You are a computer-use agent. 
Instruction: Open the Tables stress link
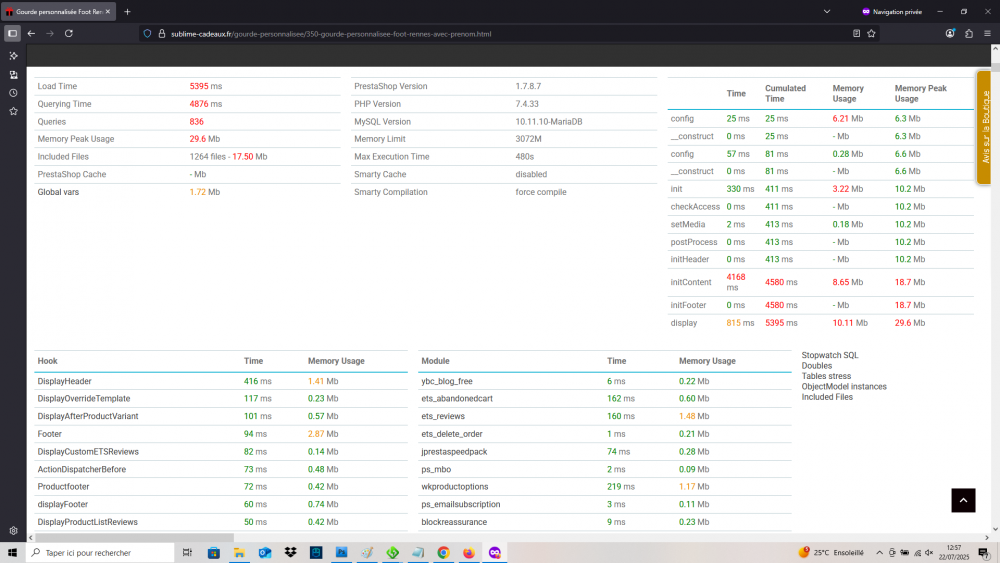point(825,376)
